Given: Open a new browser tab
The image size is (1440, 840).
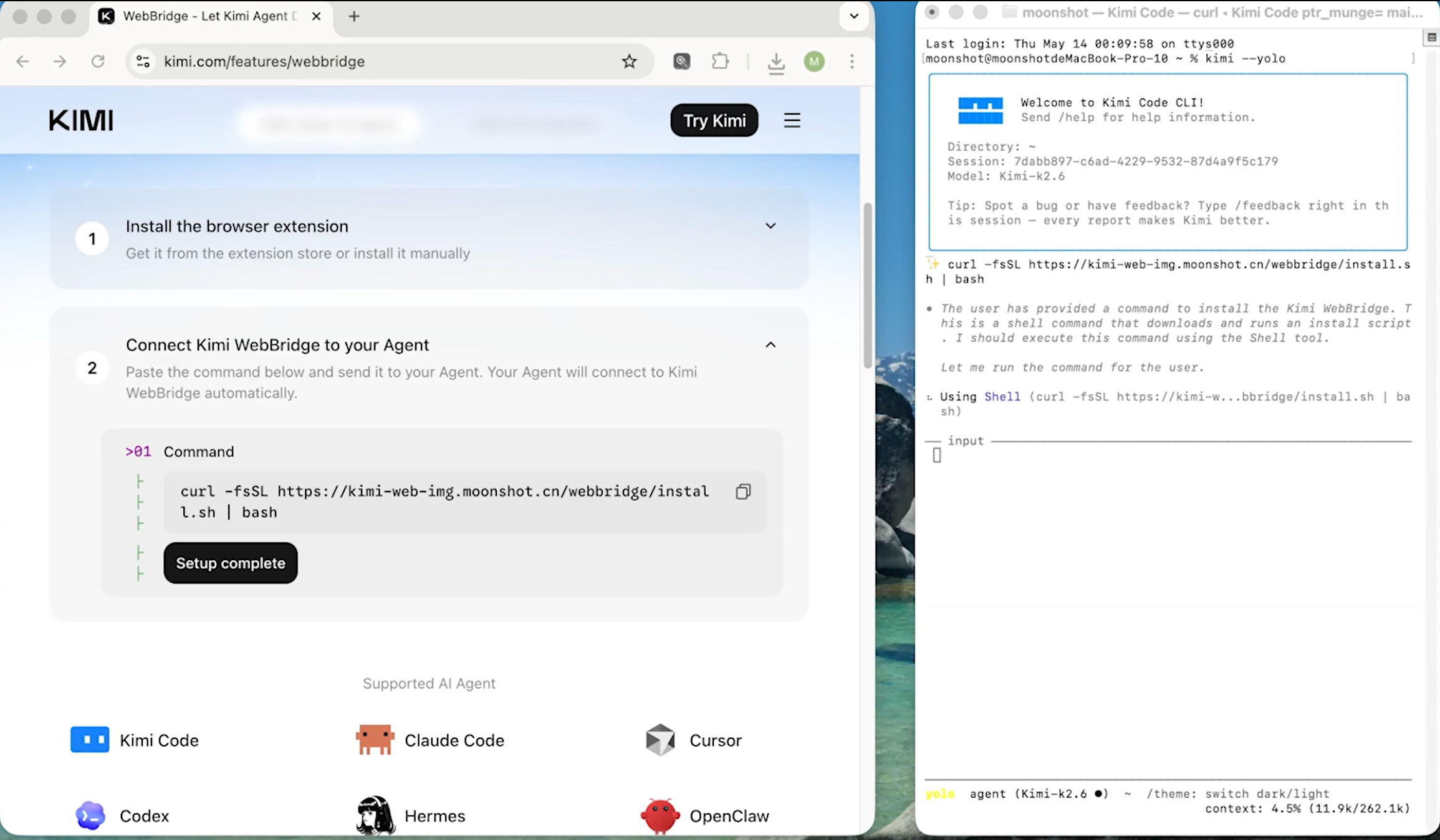Looking at the screenshot, I should (354, 16).
